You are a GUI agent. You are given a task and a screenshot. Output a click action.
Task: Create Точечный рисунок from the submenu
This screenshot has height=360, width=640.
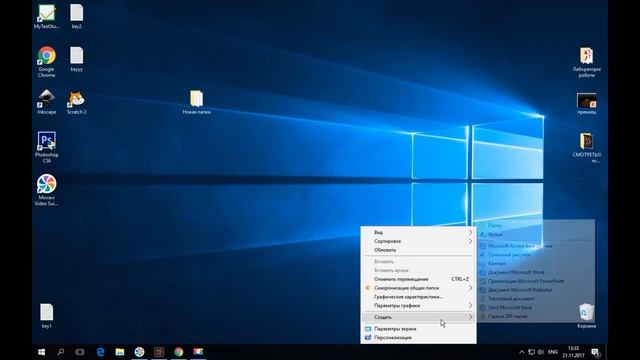tap(536, 255)
